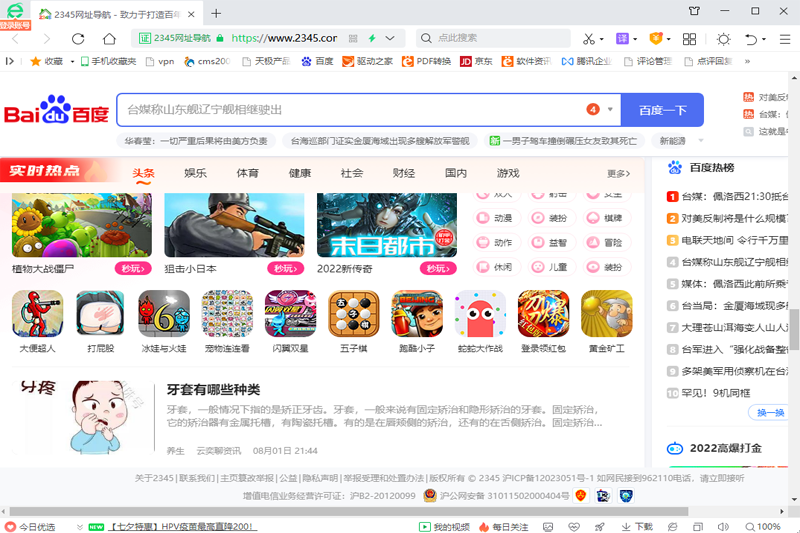Click the undo restore tab icon
Viewport: 800px width, 533px height.
(751, 39)
